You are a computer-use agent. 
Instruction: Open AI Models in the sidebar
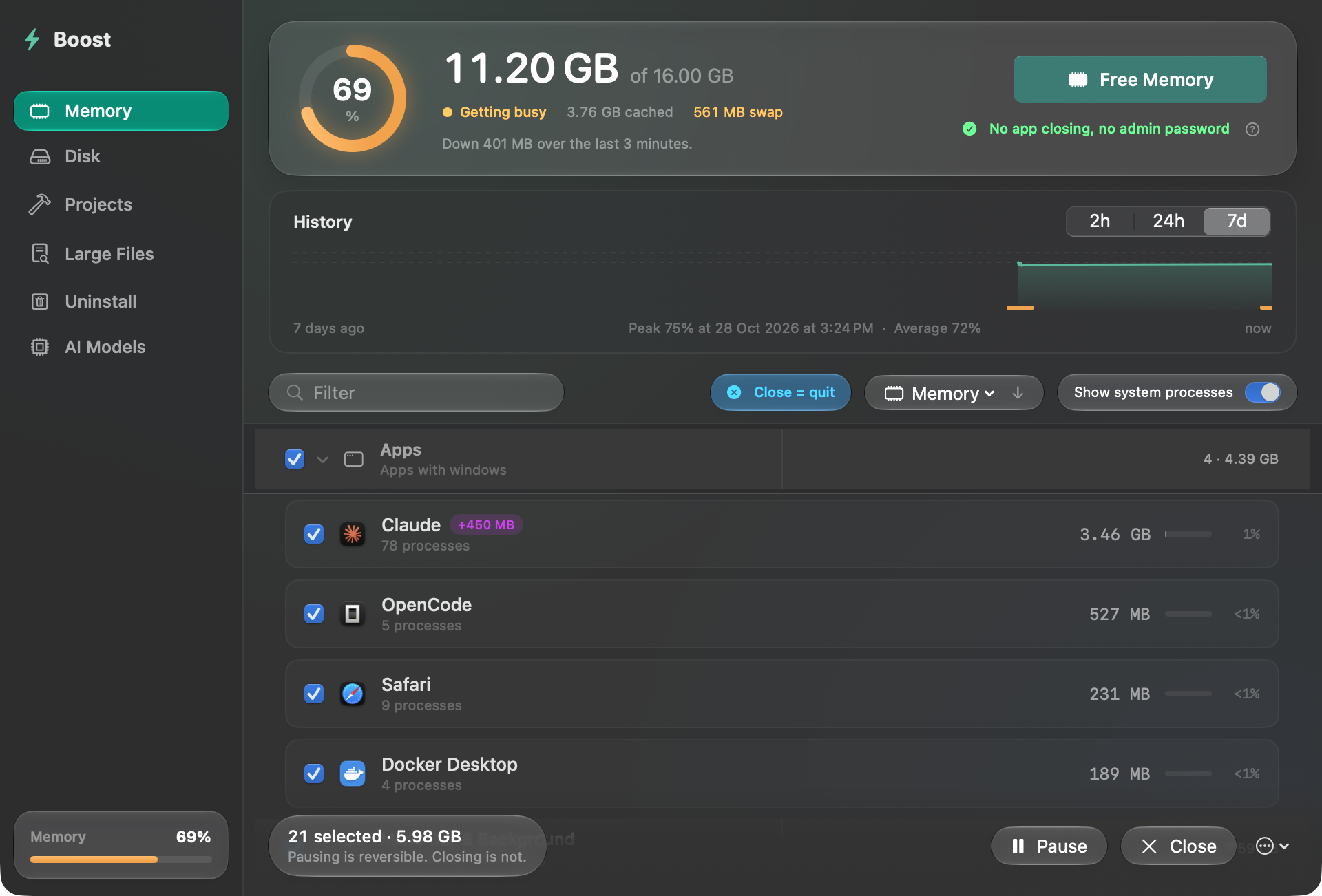click(121, 347)
